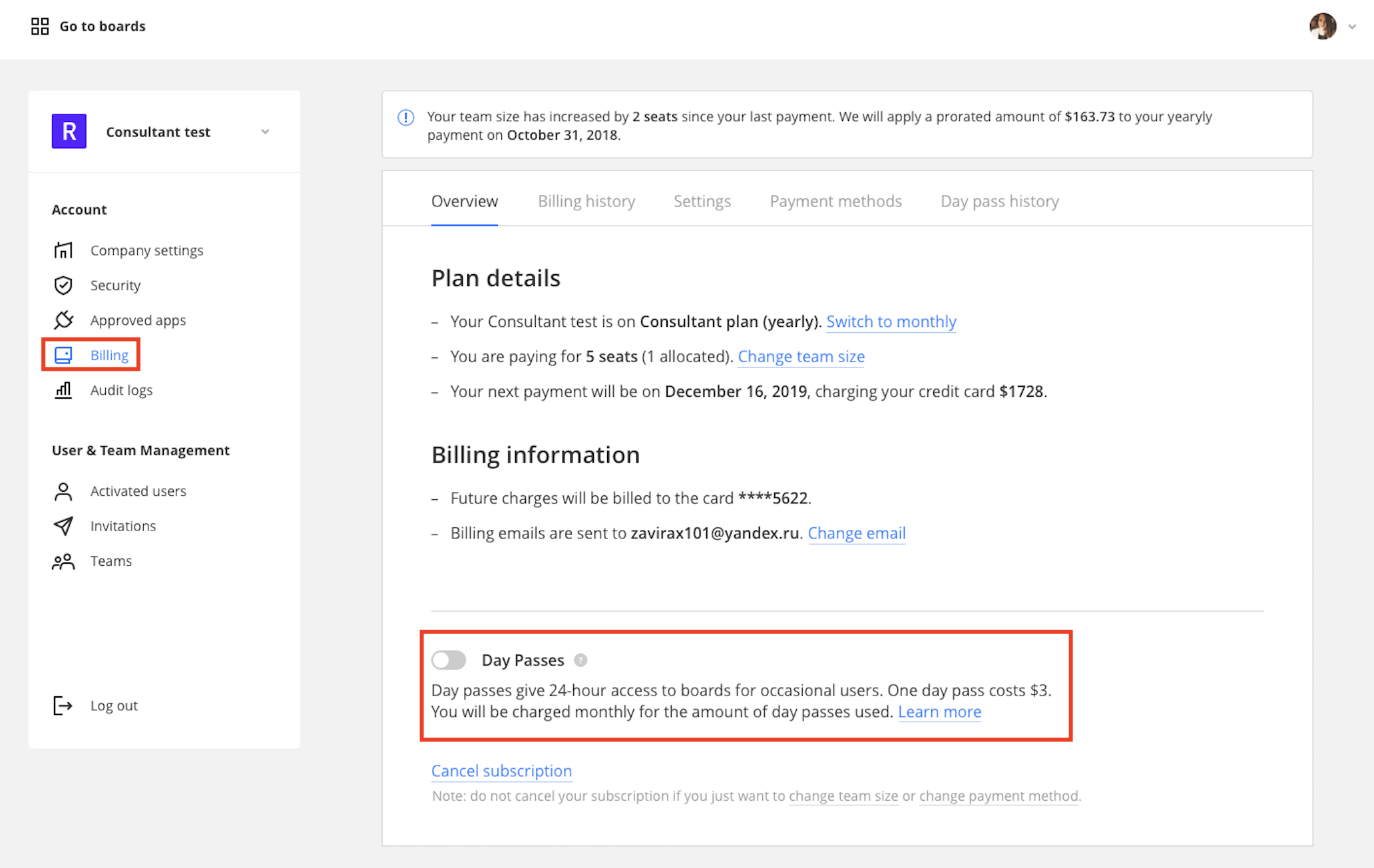Click the Day Passes help question mark

click(x=580, y=660)
